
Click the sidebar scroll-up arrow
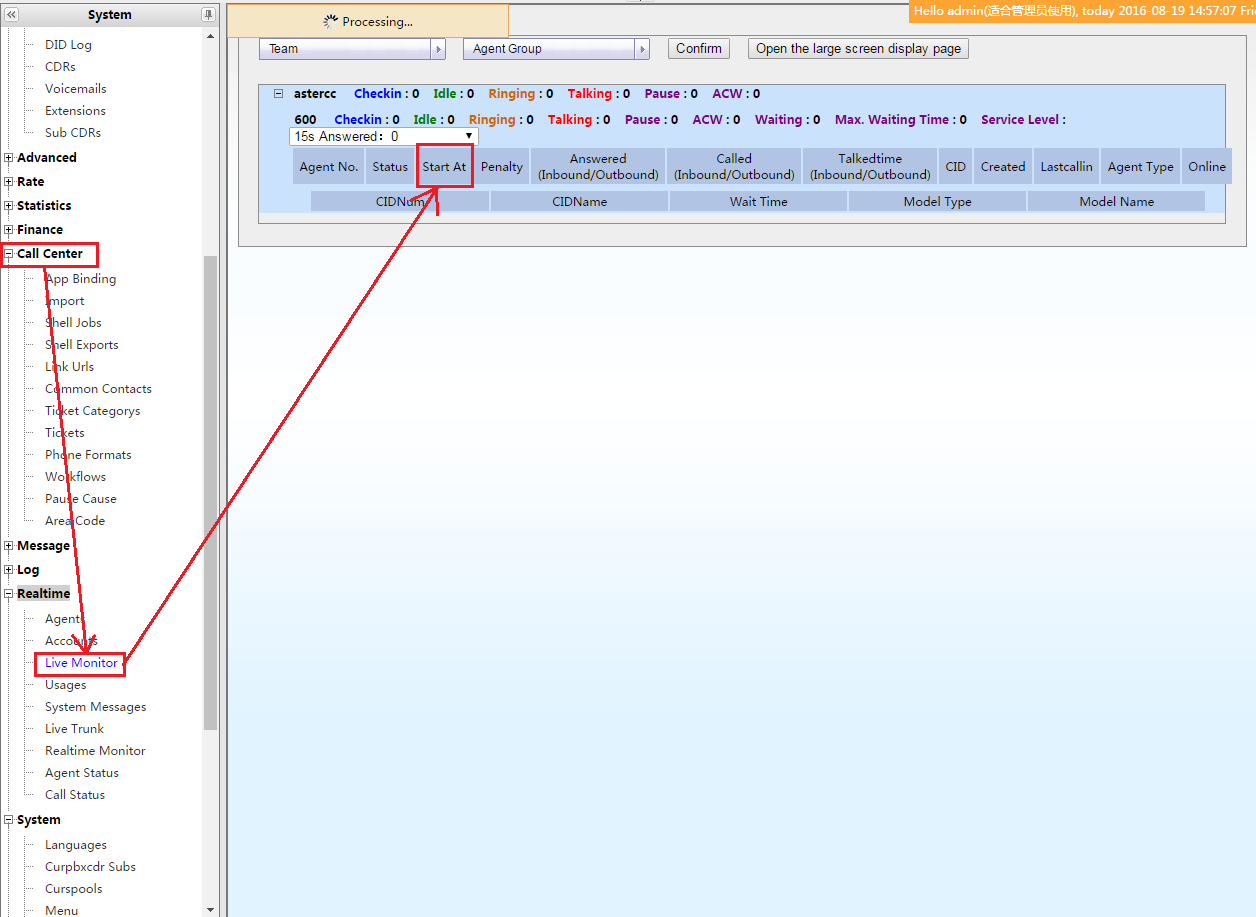210,37
